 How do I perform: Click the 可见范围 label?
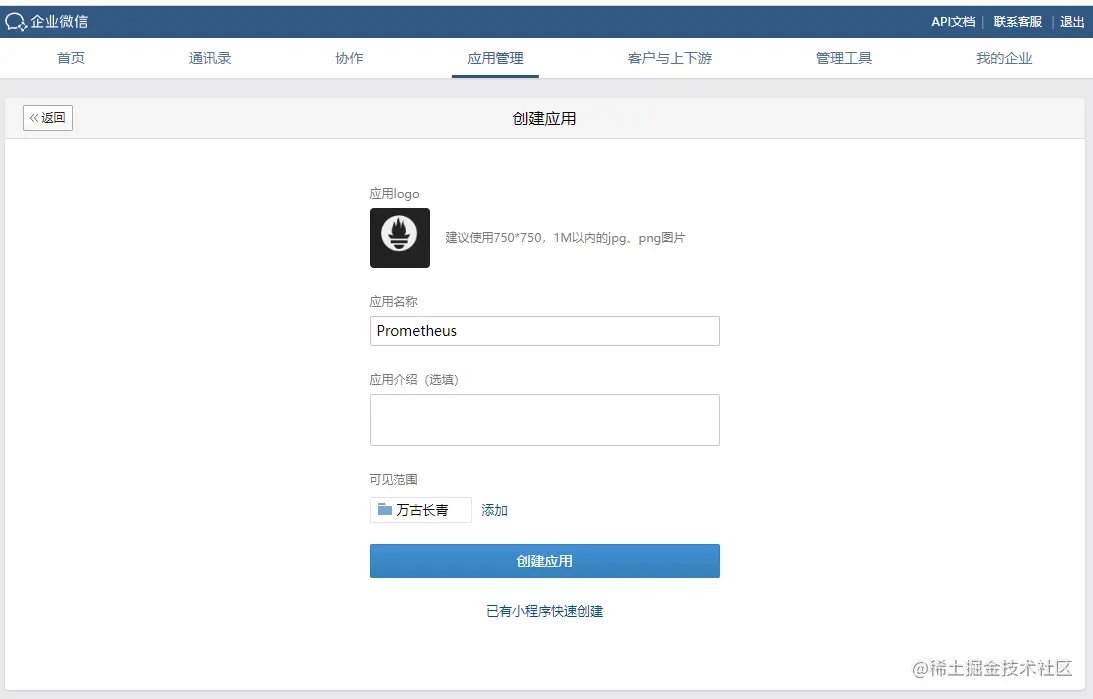point(393,479)
